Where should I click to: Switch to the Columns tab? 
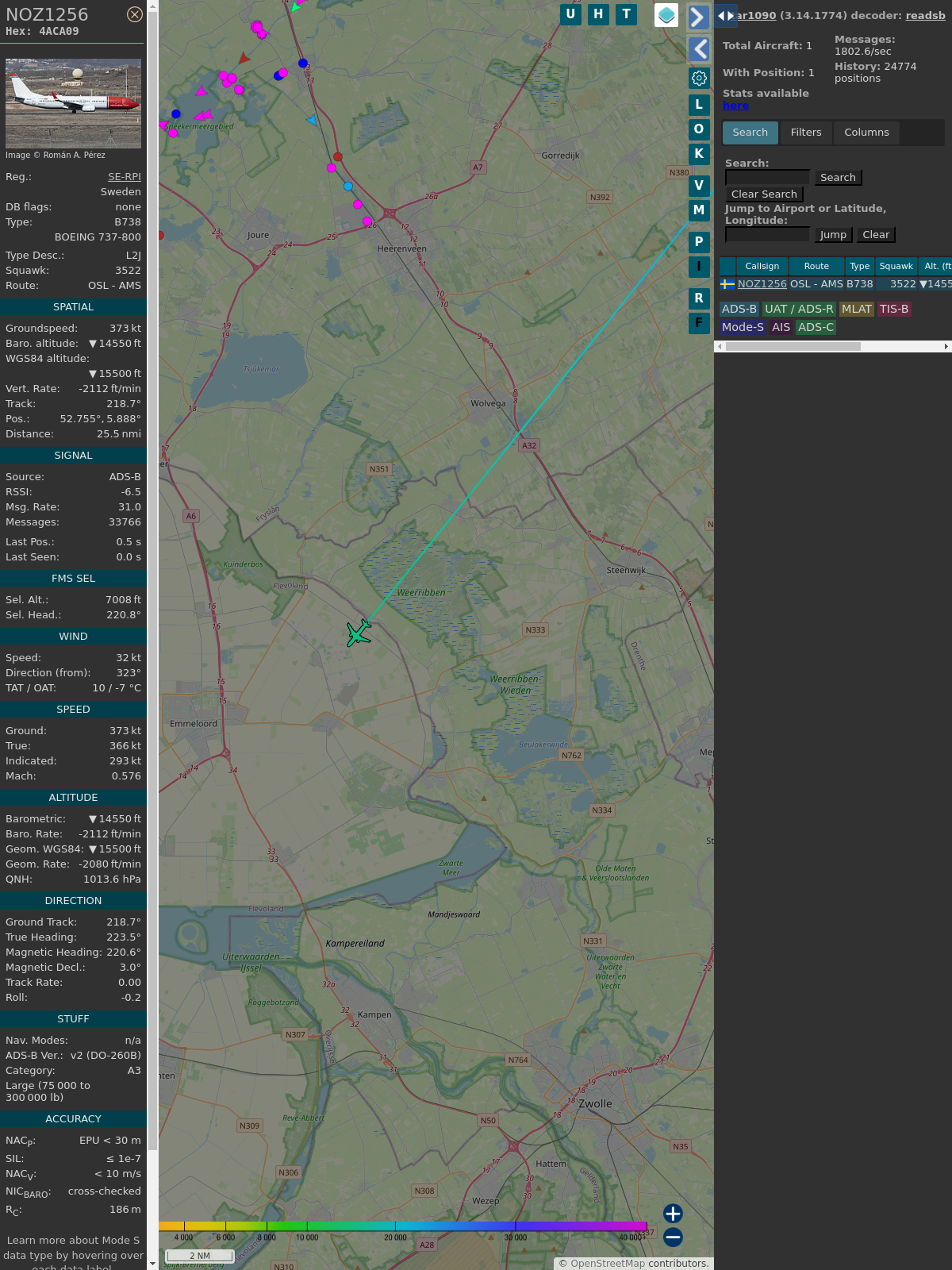[x=866, y=133]
